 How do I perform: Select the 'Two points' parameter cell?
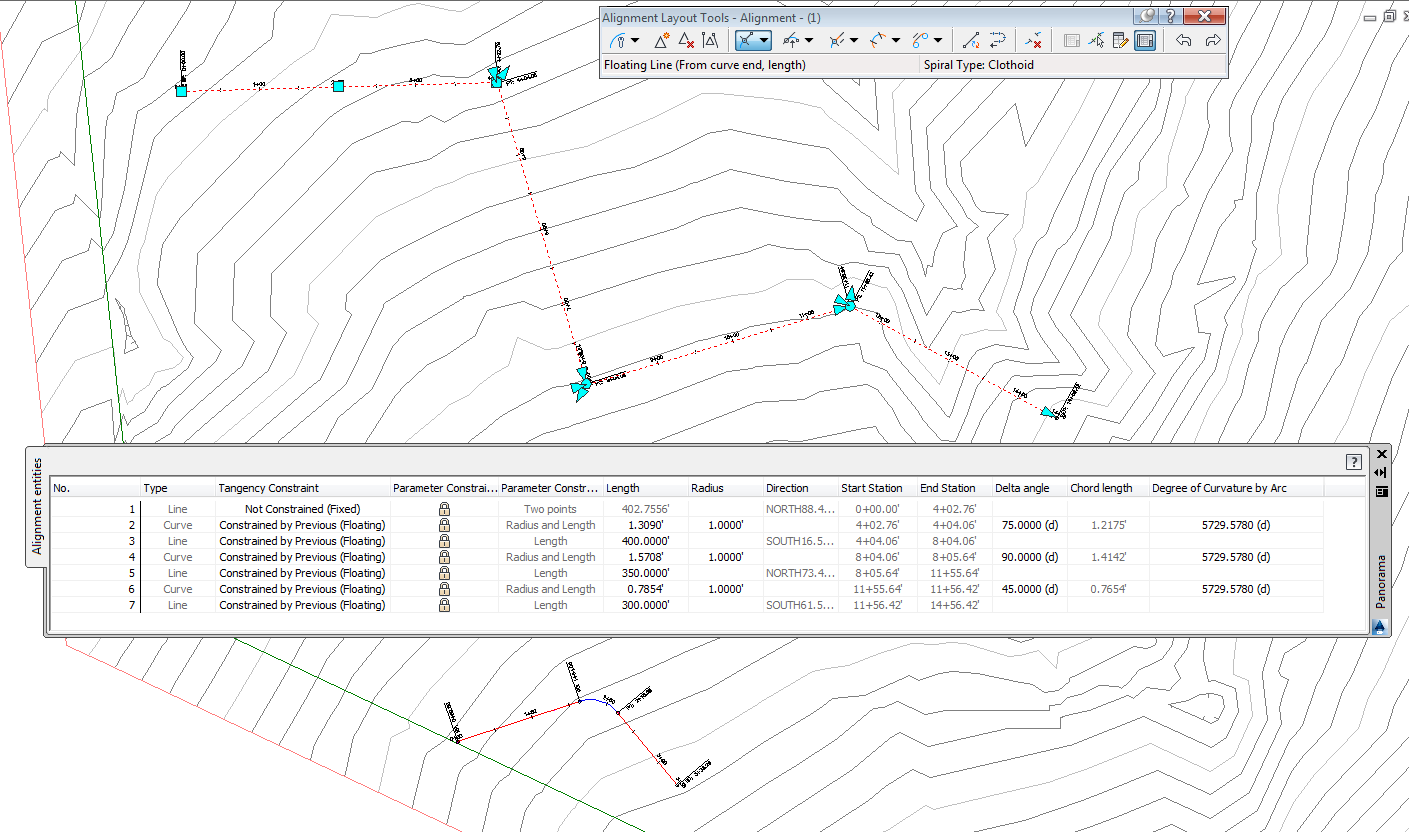550,509
